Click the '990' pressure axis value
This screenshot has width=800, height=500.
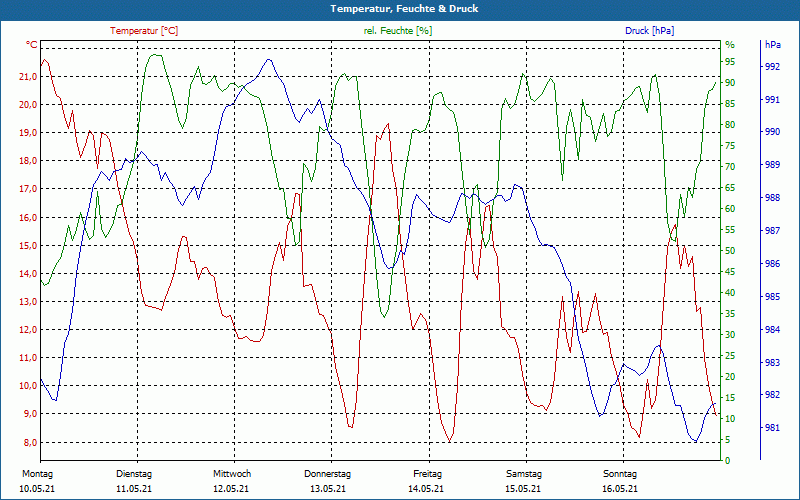tap(773, 132)
